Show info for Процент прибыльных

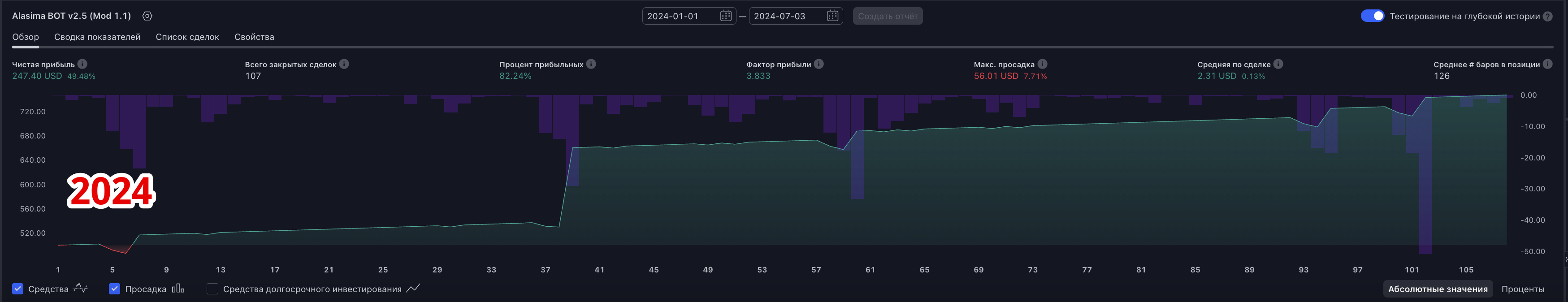591,64
